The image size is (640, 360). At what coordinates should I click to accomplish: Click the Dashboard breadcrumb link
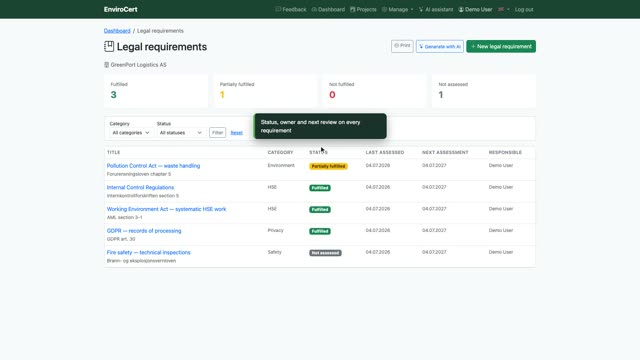coord(117,31)
